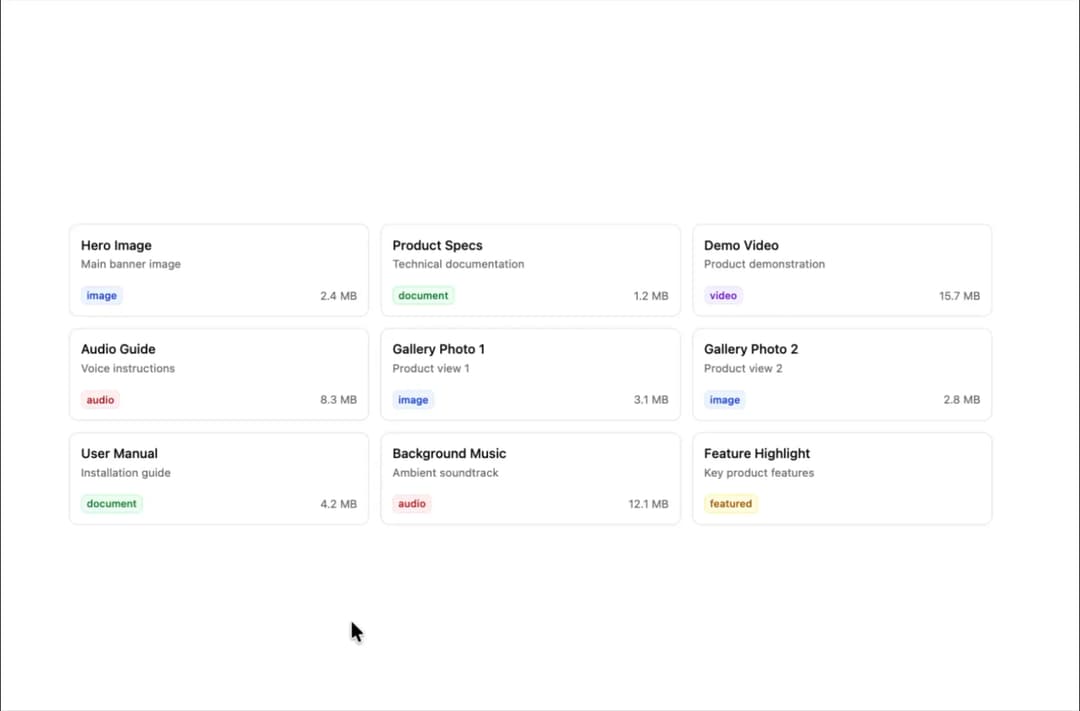Select the image tag on Gallery Photo 2
Image resolution: width=1080 pixels, height=711 pixels.
[x=725, y=400]
